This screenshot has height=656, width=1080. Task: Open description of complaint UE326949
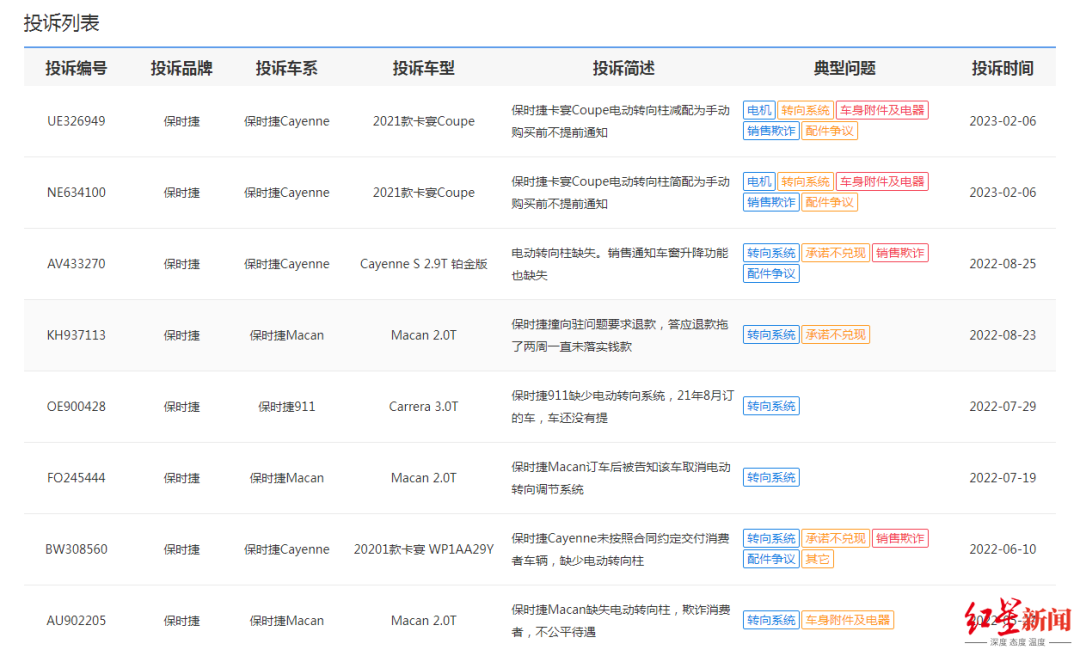(x=621, y=121)
